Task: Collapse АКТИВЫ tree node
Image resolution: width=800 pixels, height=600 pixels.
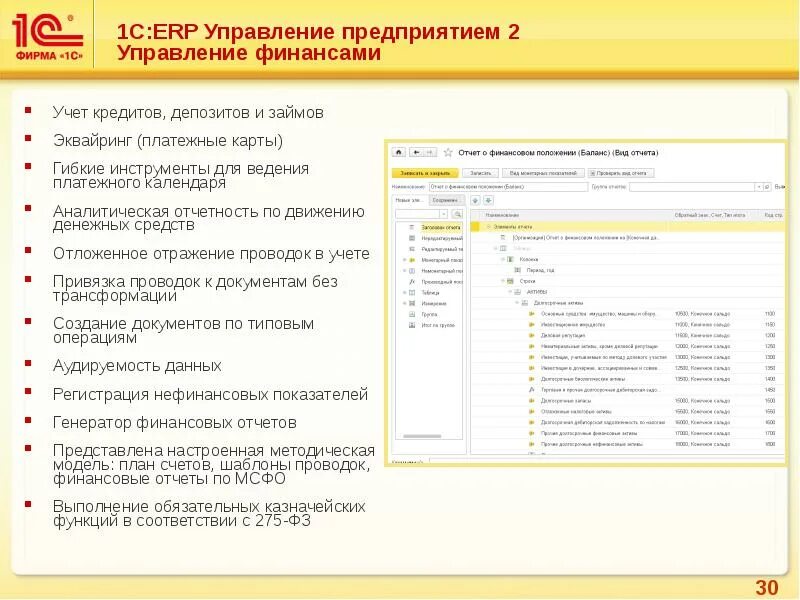Action: click(x=510, y=292)
